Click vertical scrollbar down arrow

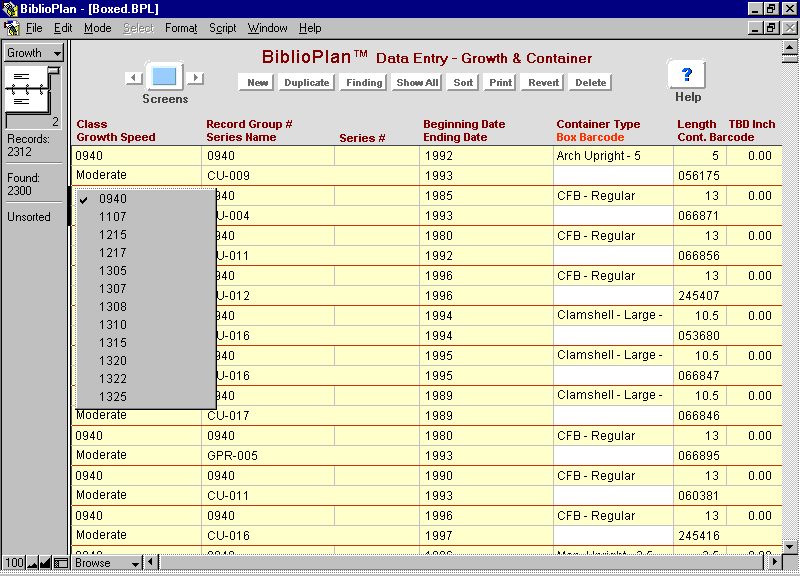tap(790, 546)
